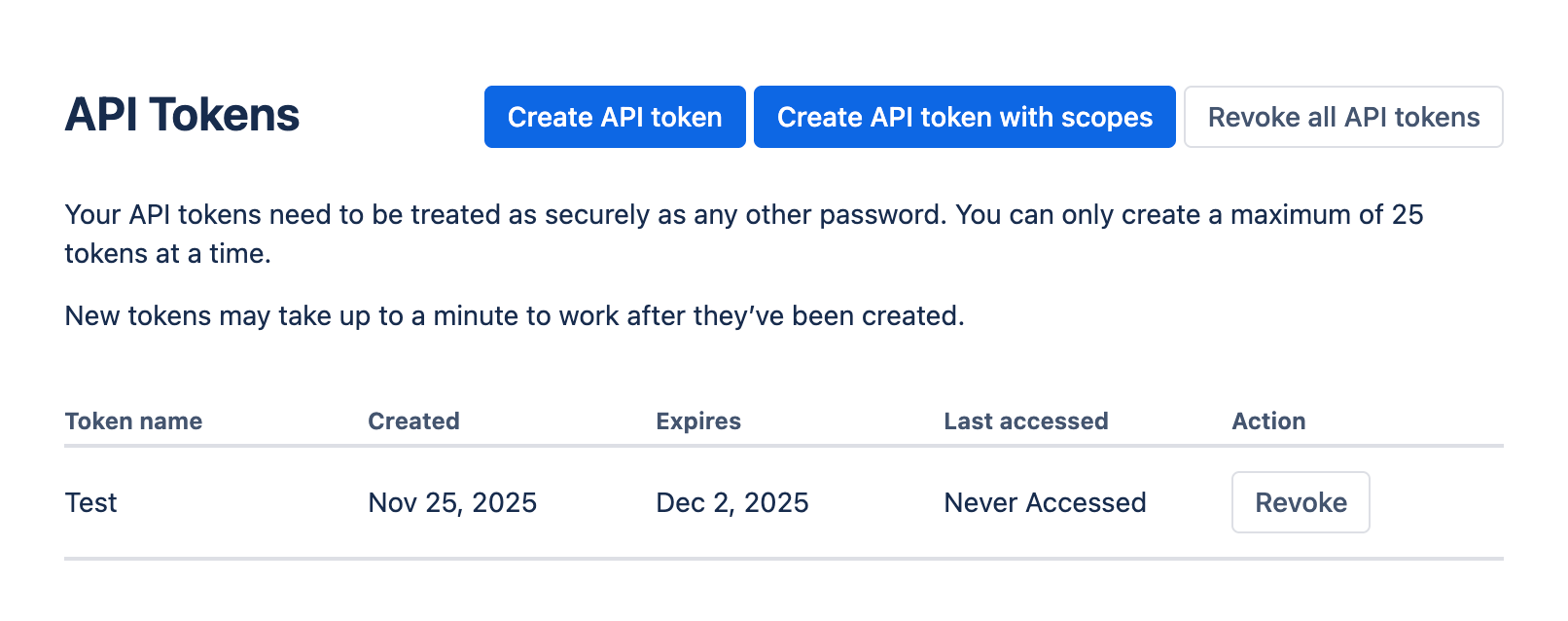The width and height of the screenshot is (1568, 621).
Task: Select the Test token table row
Action: click(x=681, y=502)
